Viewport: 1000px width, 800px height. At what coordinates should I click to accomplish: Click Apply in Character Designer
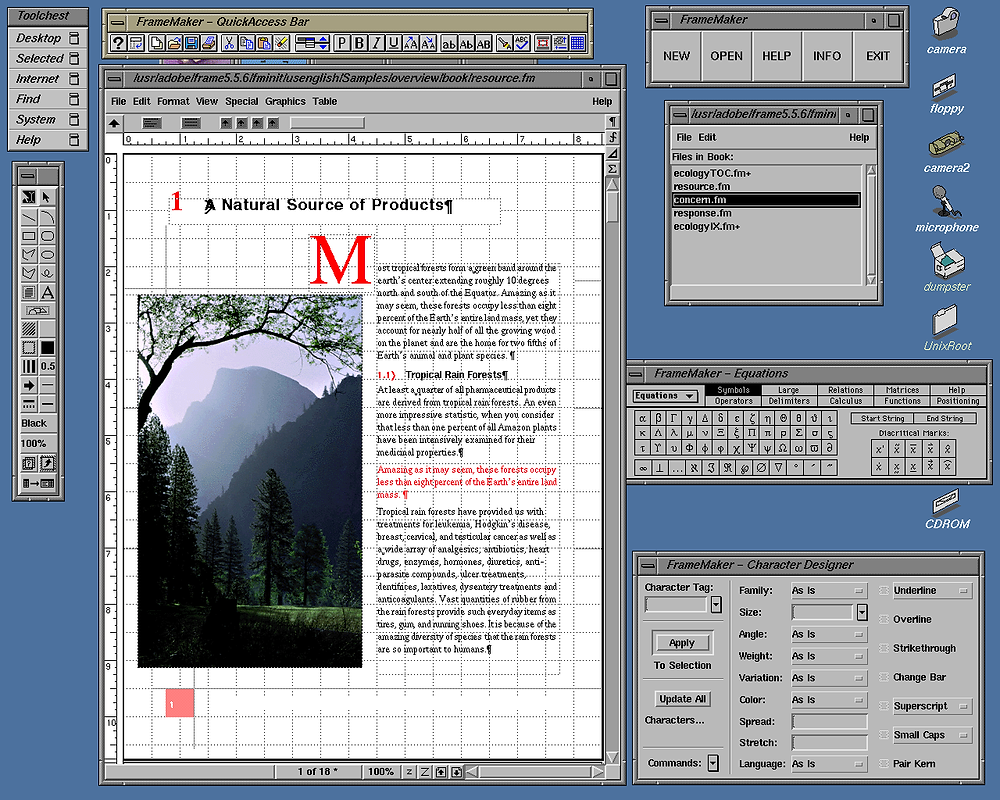(x=682, y=643)
